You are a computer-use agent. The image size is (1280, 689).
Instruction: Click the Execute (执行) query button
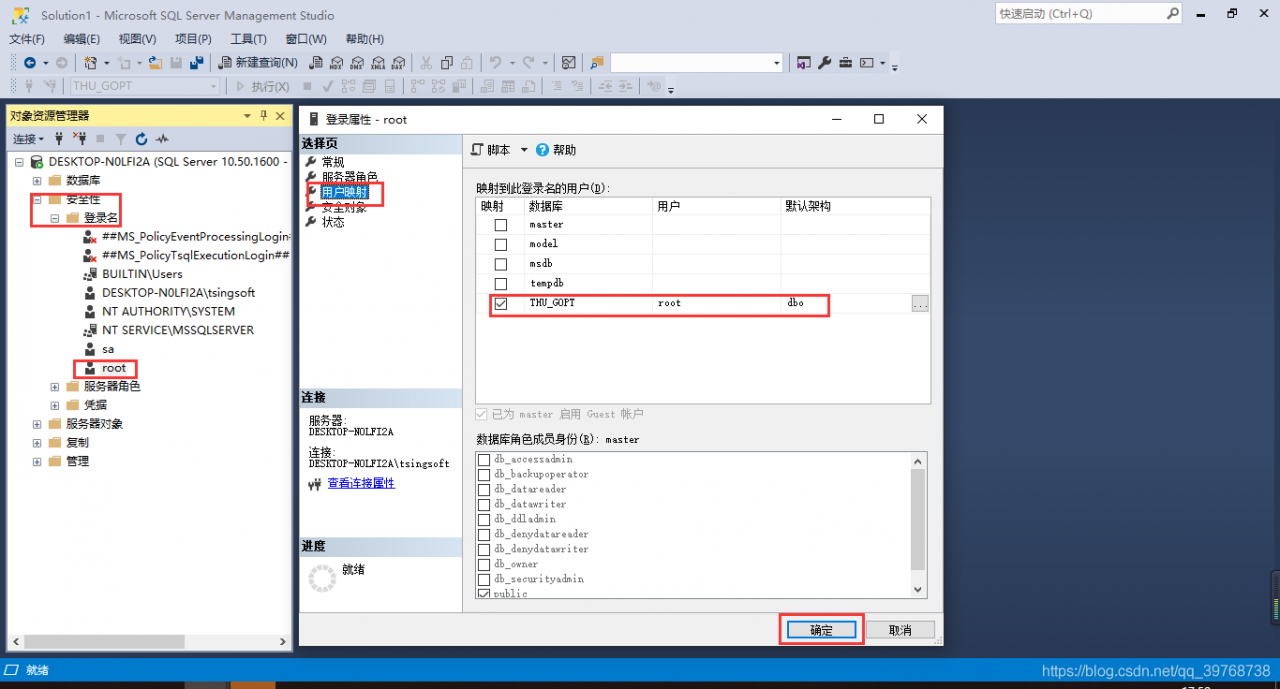(261, 86)
